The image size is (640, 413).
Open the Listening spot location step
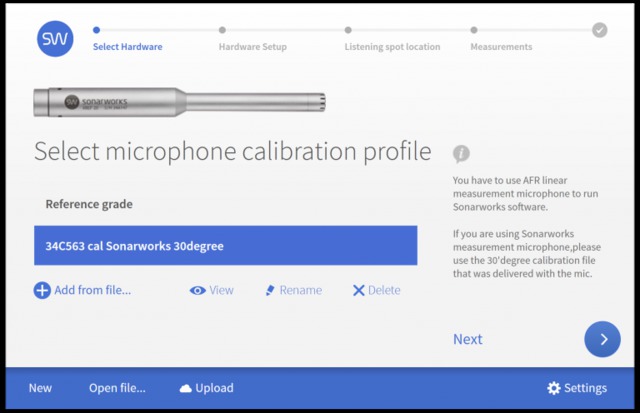click(391, 47)
